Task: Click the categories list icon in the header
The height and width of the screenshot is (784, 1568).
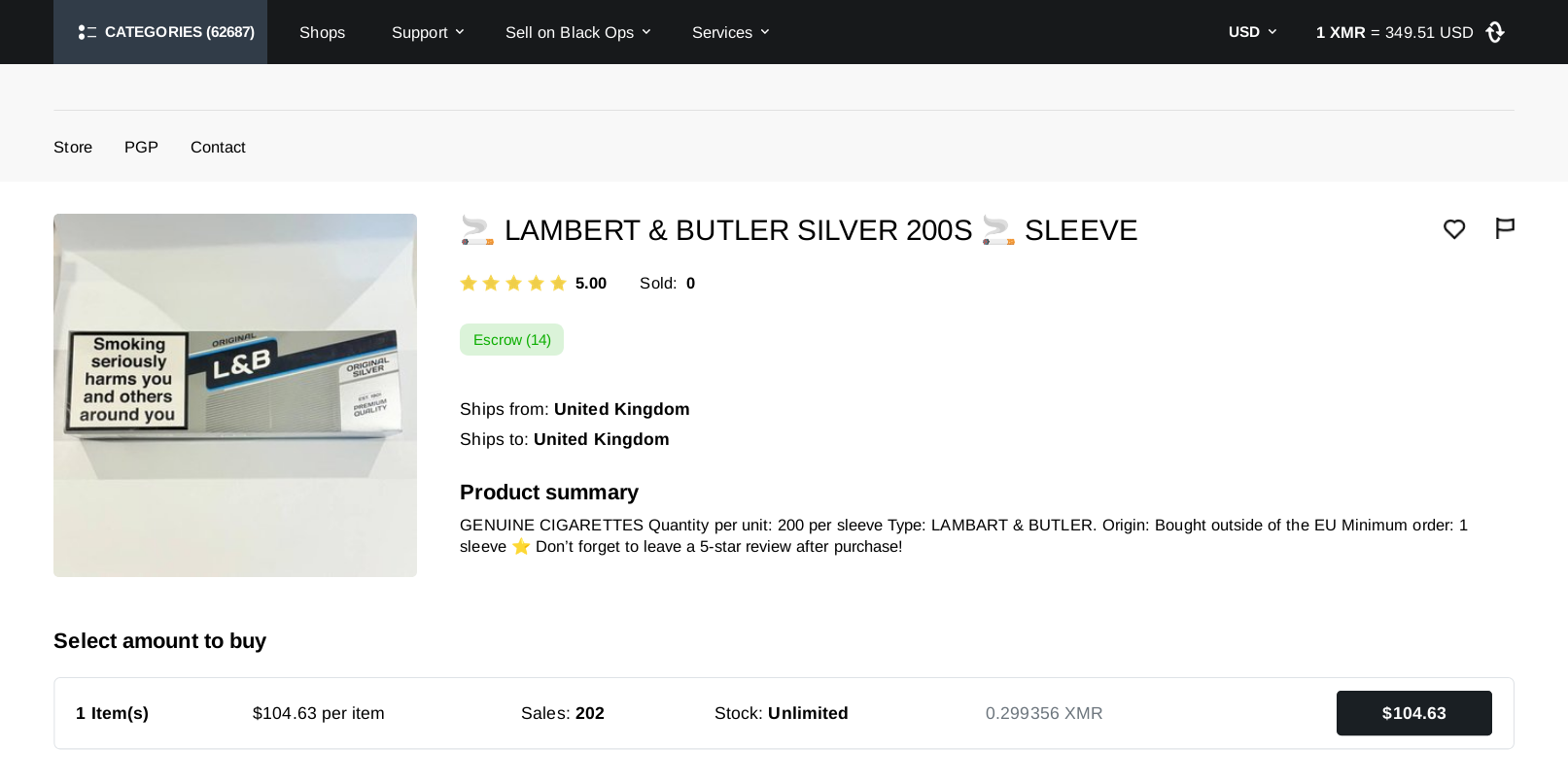Action: (87, 32)
